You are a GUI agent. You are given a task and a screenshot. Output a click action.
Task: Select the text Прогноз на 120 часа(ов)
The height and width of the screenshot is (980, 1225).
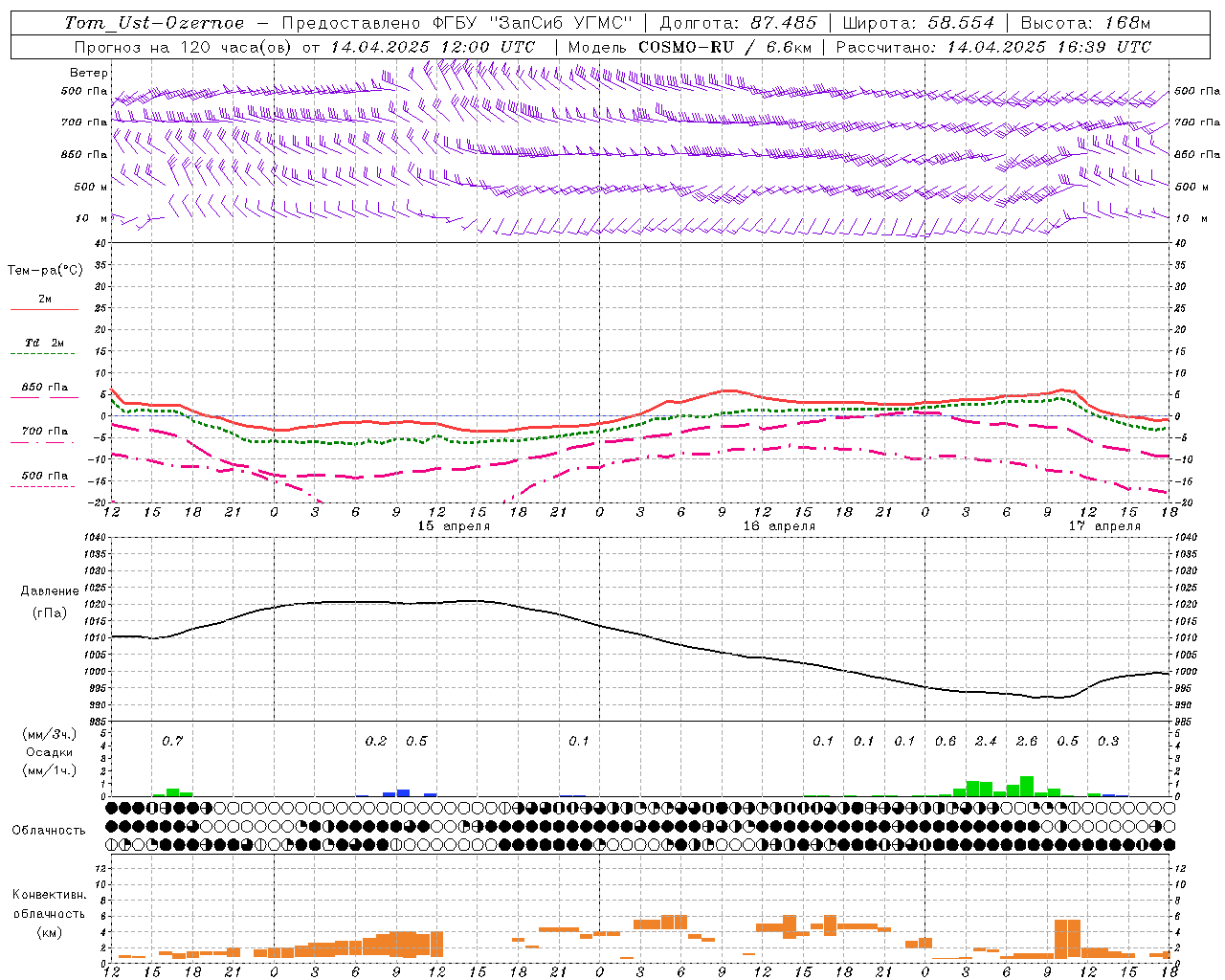(184, 47)
